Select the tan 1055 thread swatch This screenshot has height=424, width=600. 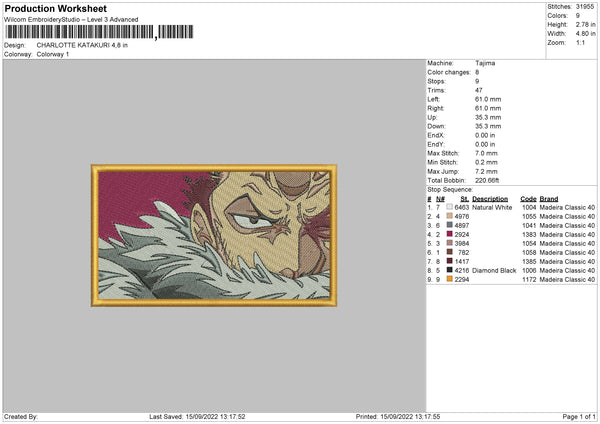pyautogui.click(x=449, y=216)
